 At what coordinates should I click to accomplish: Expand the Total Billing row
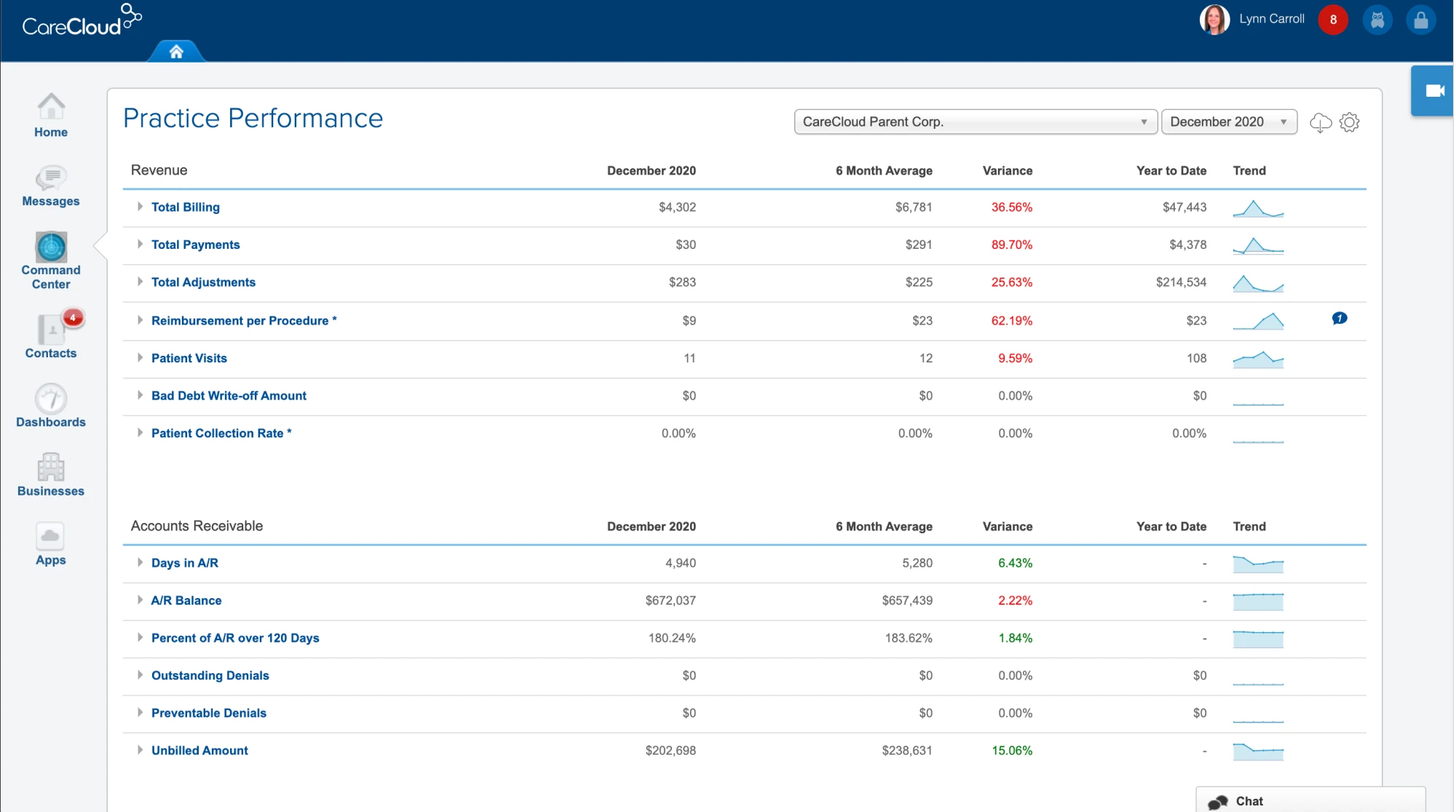click(140, 207)
